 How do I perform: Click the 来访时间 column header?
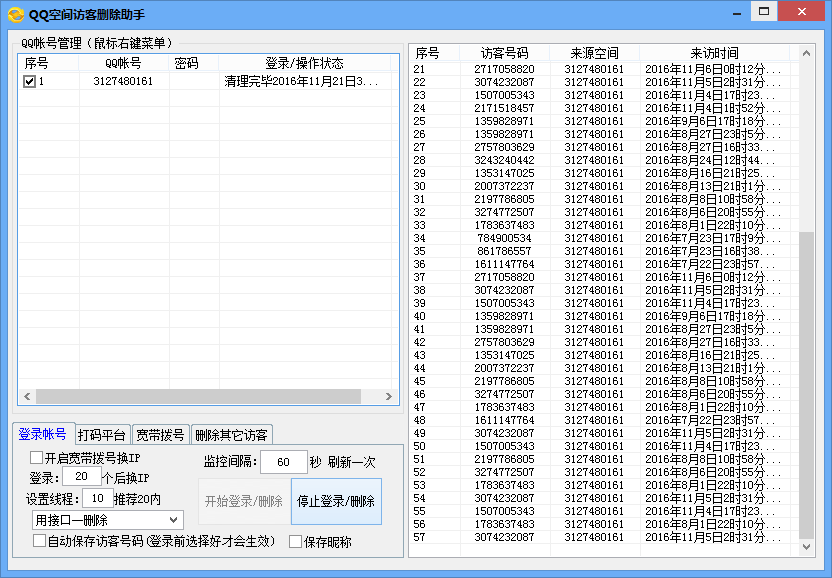(x=713, y=53)
